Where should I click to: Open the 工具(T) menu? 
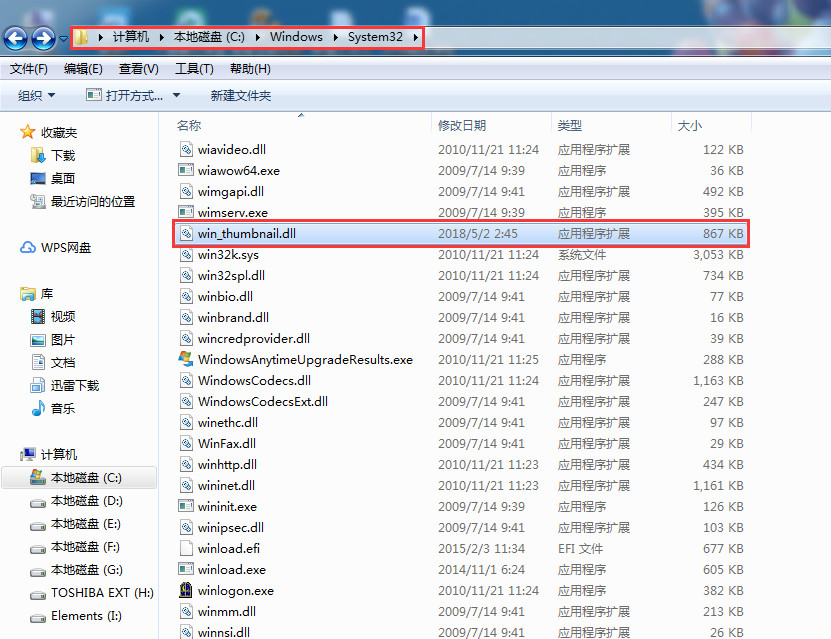click(194, 69)
